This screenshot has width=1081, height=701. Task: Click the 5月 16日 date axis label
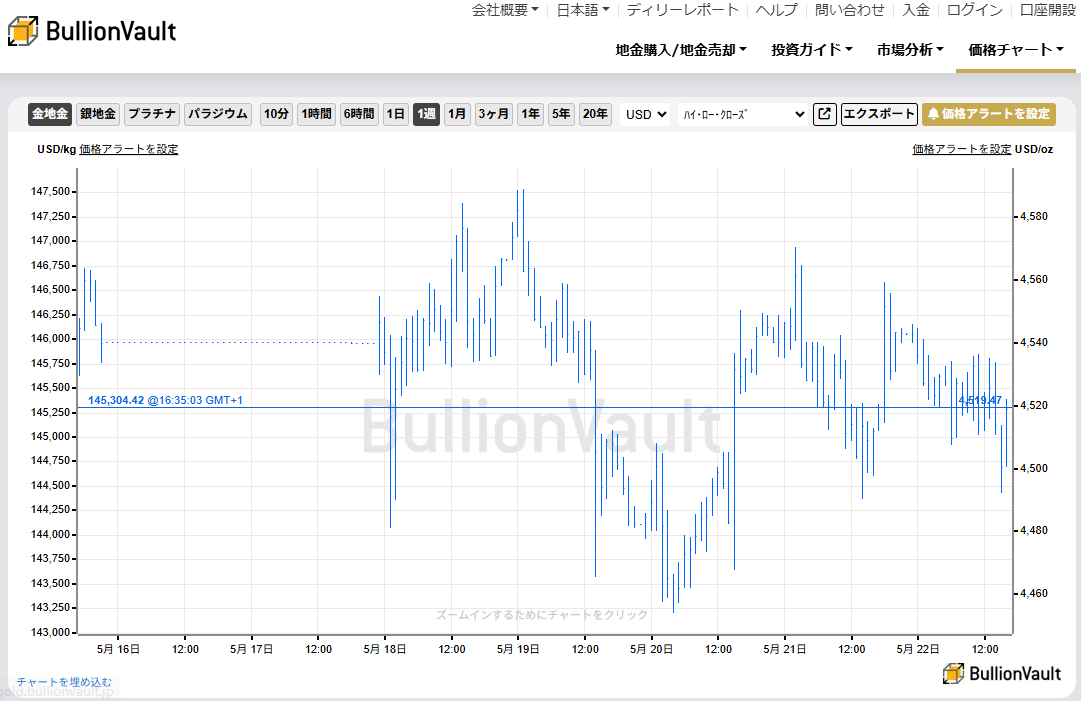[118, 649]
